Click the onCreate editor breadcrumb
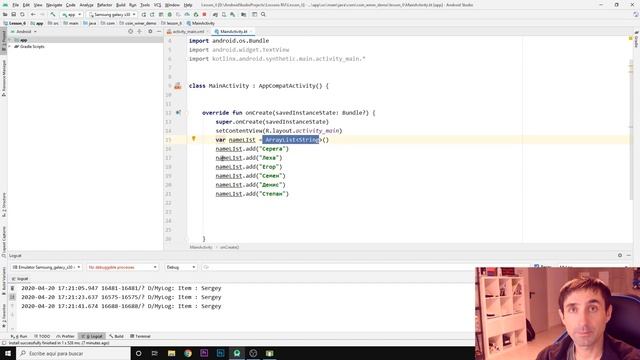Image resolution: width=640 pixels, height=360 pixels. click(x=230, y=247)
